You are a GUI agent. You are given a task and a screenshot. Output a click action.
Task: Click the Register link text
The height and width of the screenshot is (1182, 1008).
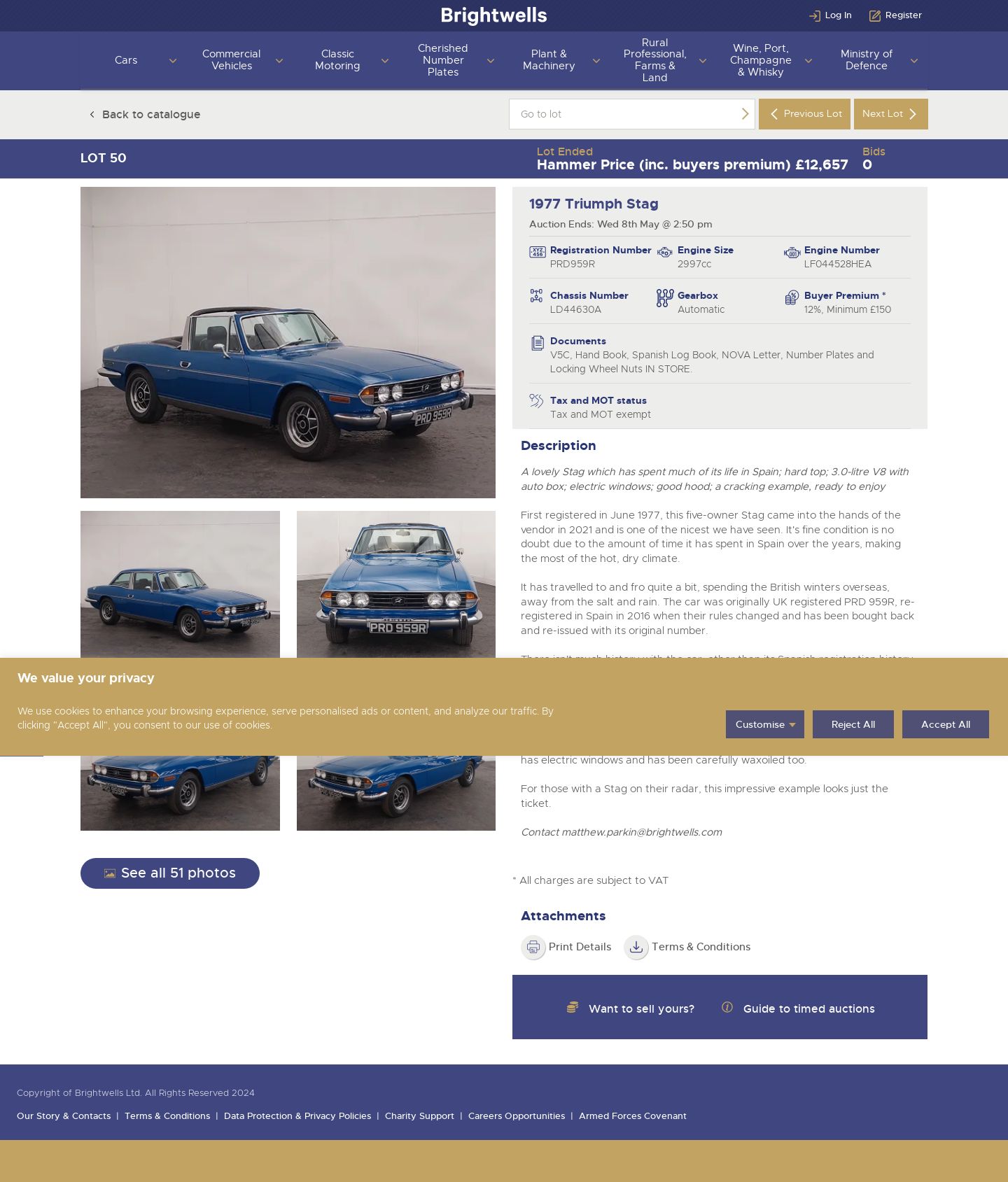click(x=903, y=15)
